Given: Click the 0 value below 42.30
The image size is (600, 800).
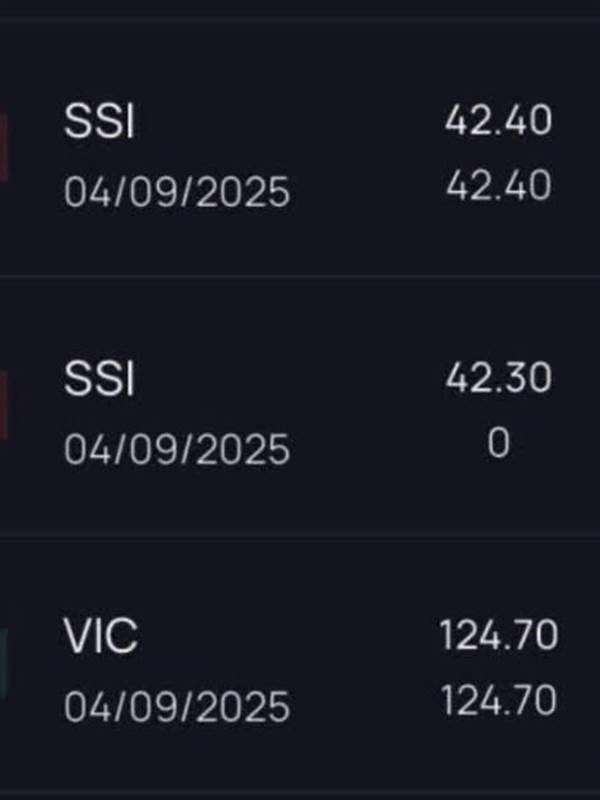Looking at the screenshot, I should click(x=498, y=443).
